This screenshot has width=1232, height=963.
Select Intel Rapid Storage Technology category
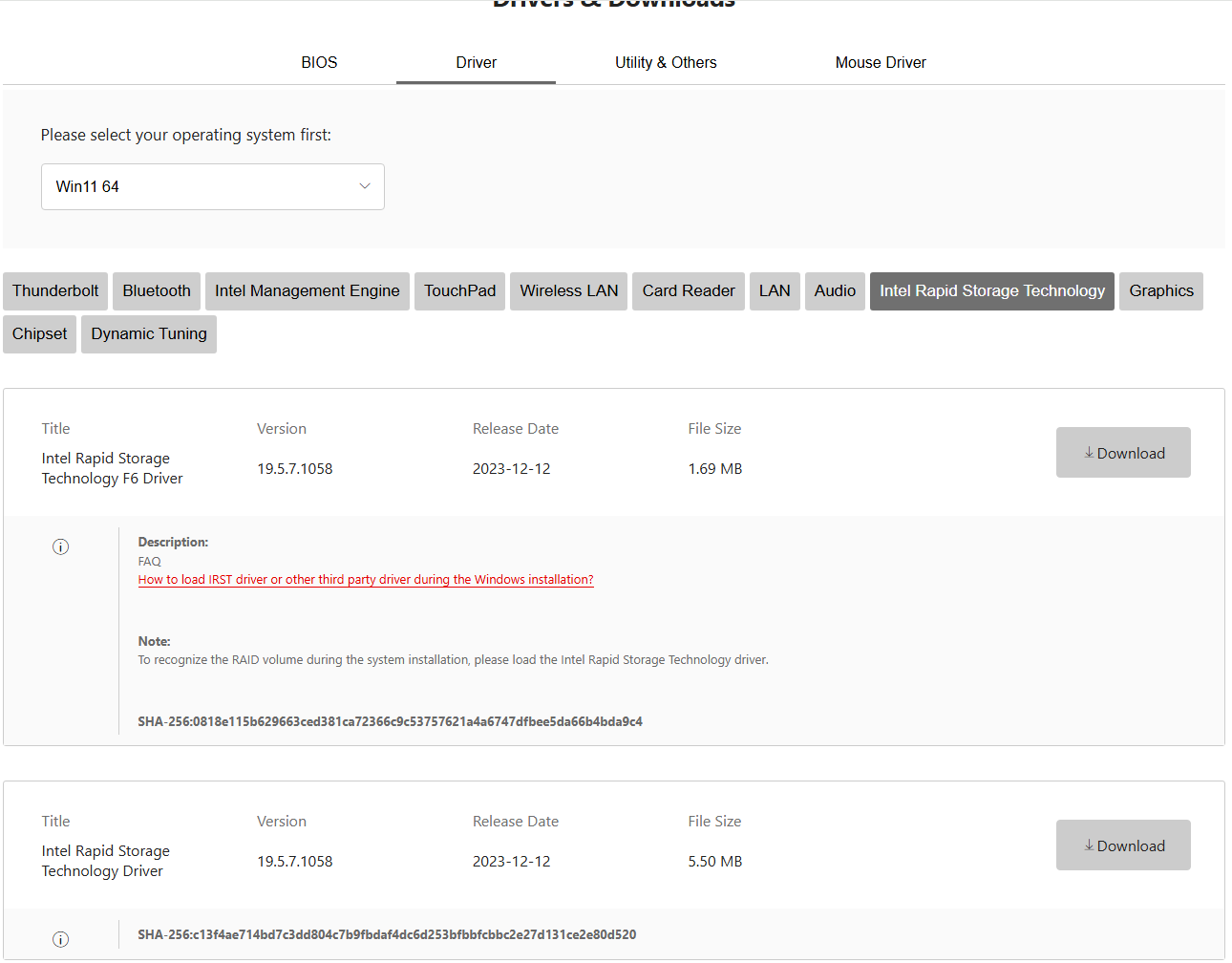(x=992, y=291)
